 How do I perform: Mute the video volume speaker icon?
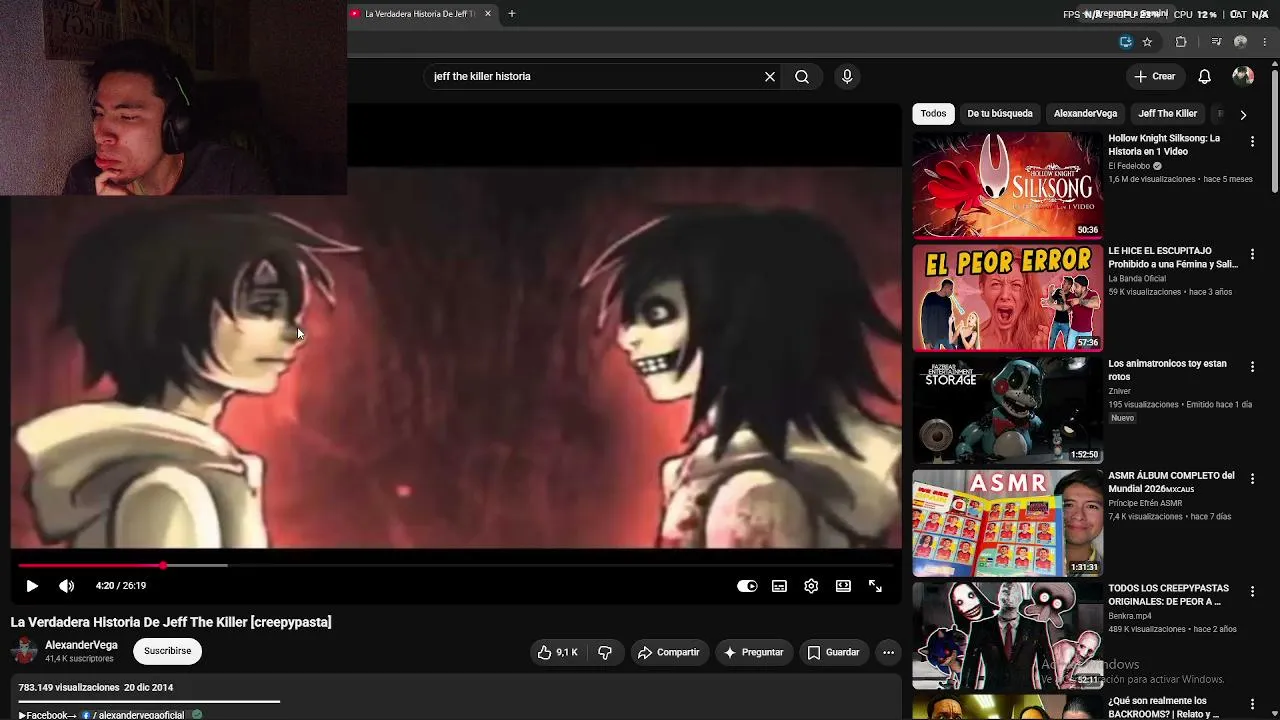point(66,586)
